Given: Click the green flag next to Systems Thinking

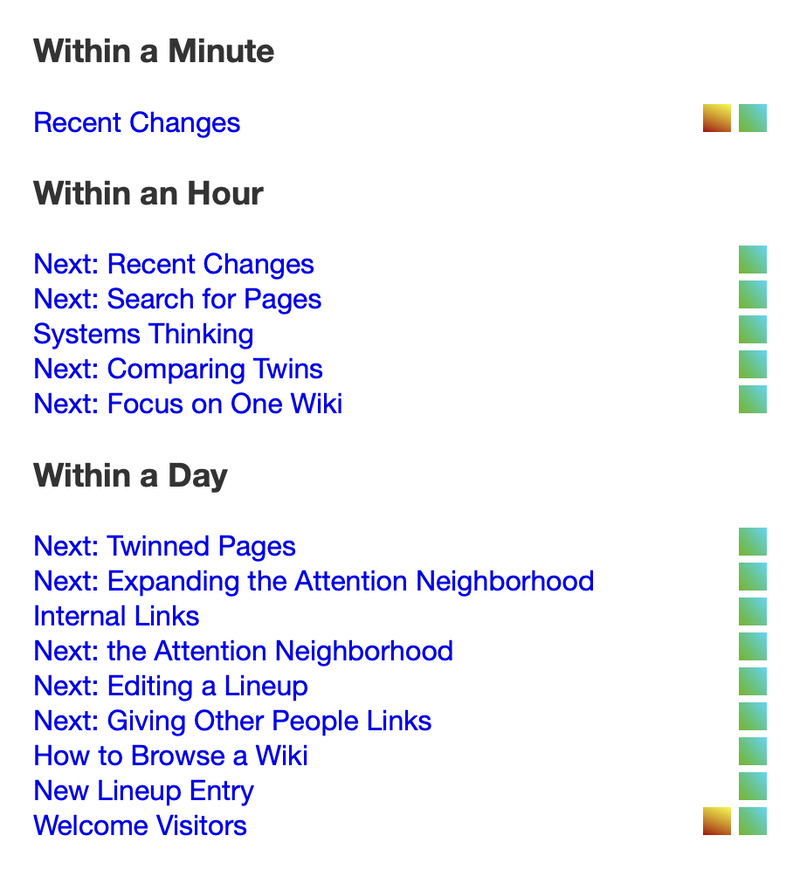Looking at the screenshot, I should click(x=753, y=329).
